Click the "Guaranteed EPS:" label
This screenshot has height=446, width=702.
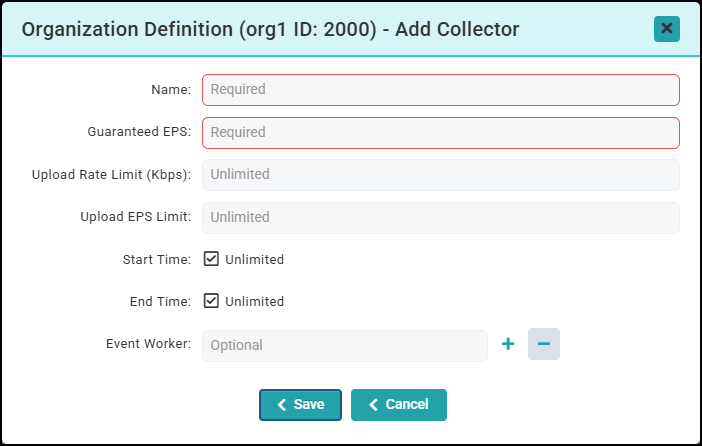coord(139,132)
